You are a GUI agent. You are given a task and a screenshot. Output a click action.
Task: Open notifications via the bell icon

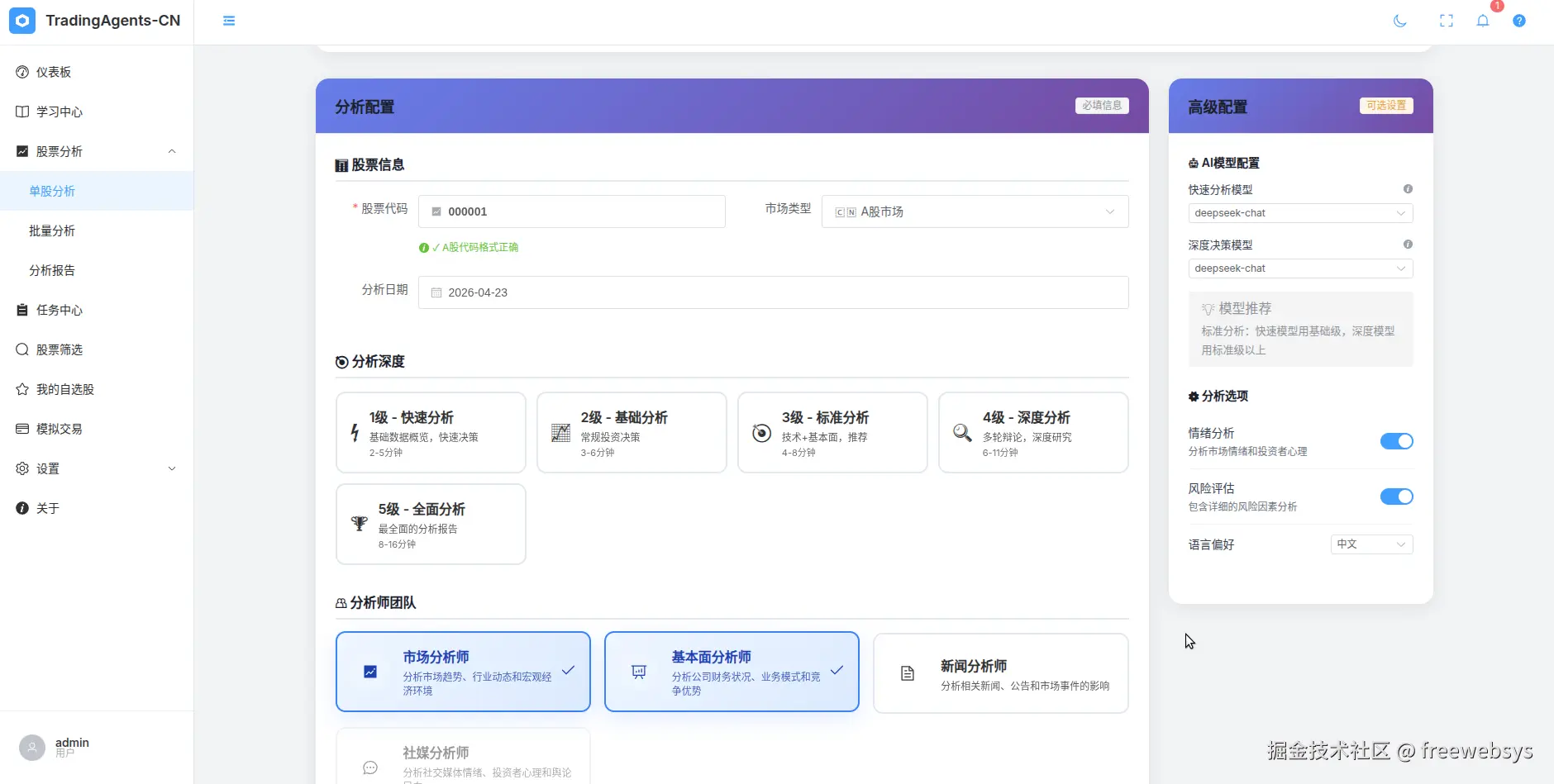1484,21
